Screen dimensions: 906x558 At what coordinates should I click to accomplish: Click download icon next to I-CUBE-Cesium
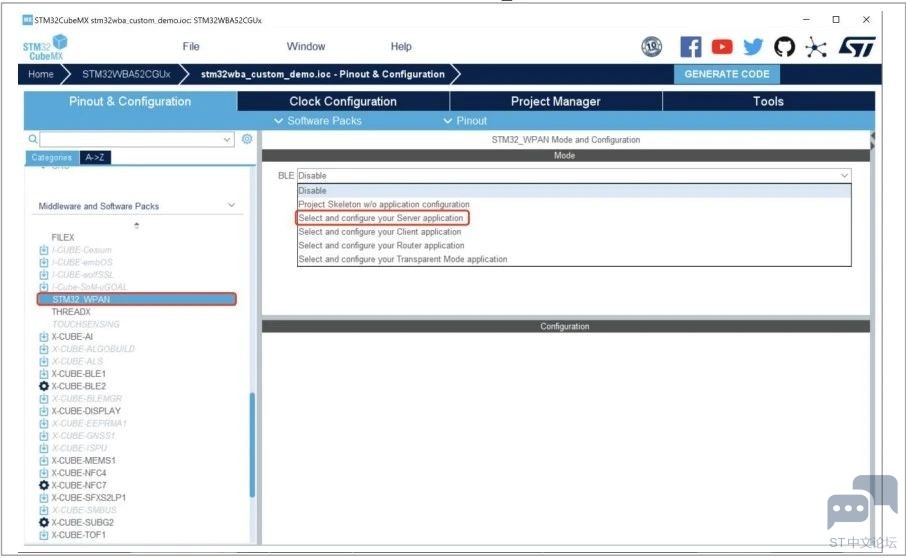43,250
